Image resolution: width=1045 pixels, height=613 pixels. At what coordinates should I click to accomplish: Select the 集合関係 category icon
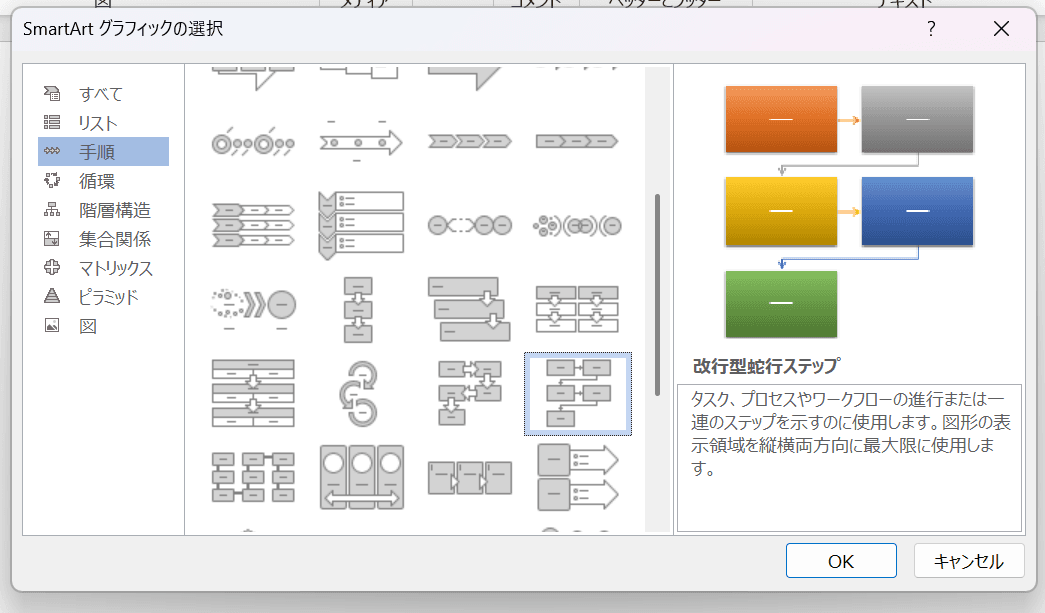tap(52, 239)
